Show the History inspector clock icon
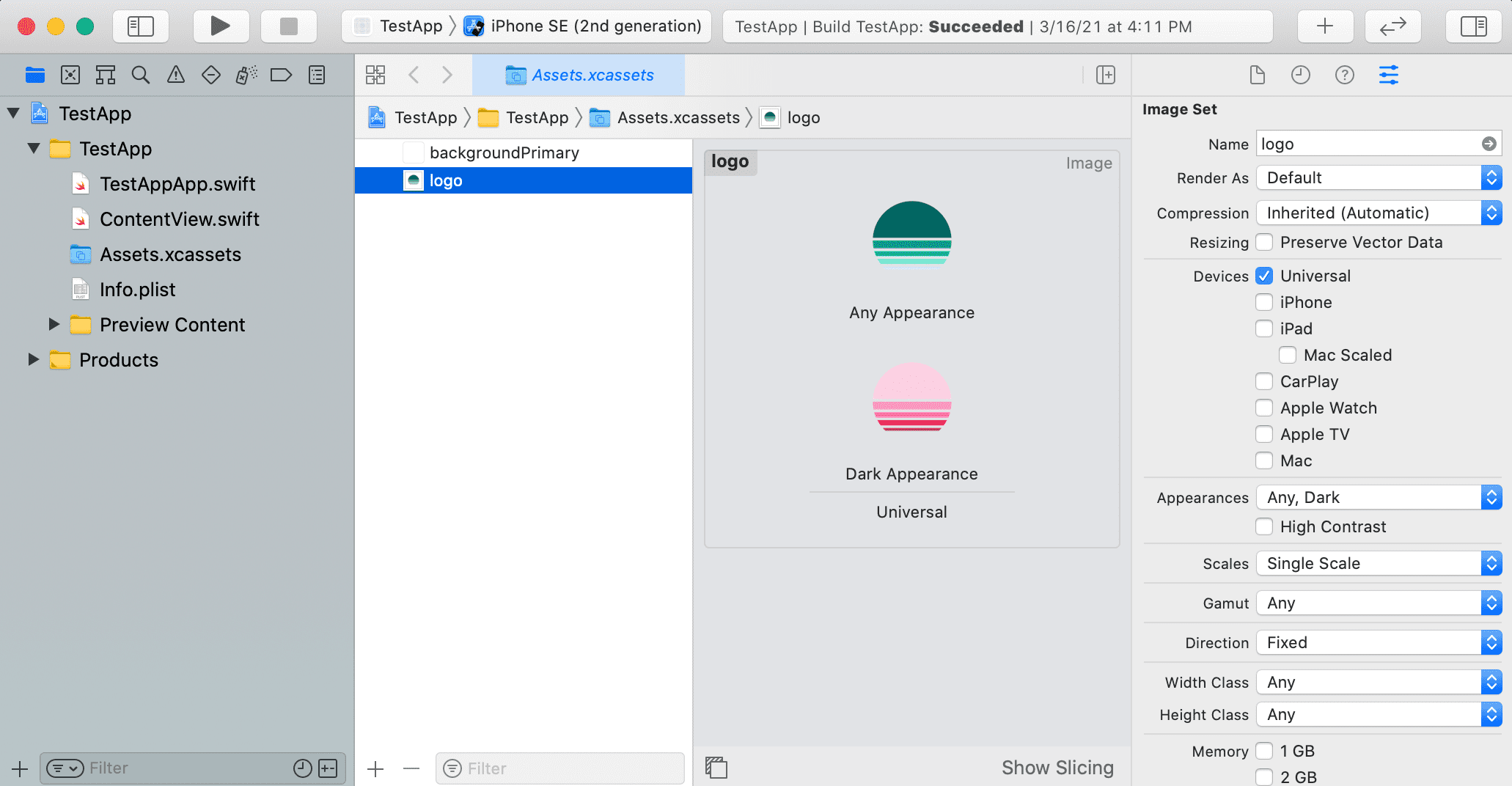Screen dimensions: 1512x786 (1300, 75)
